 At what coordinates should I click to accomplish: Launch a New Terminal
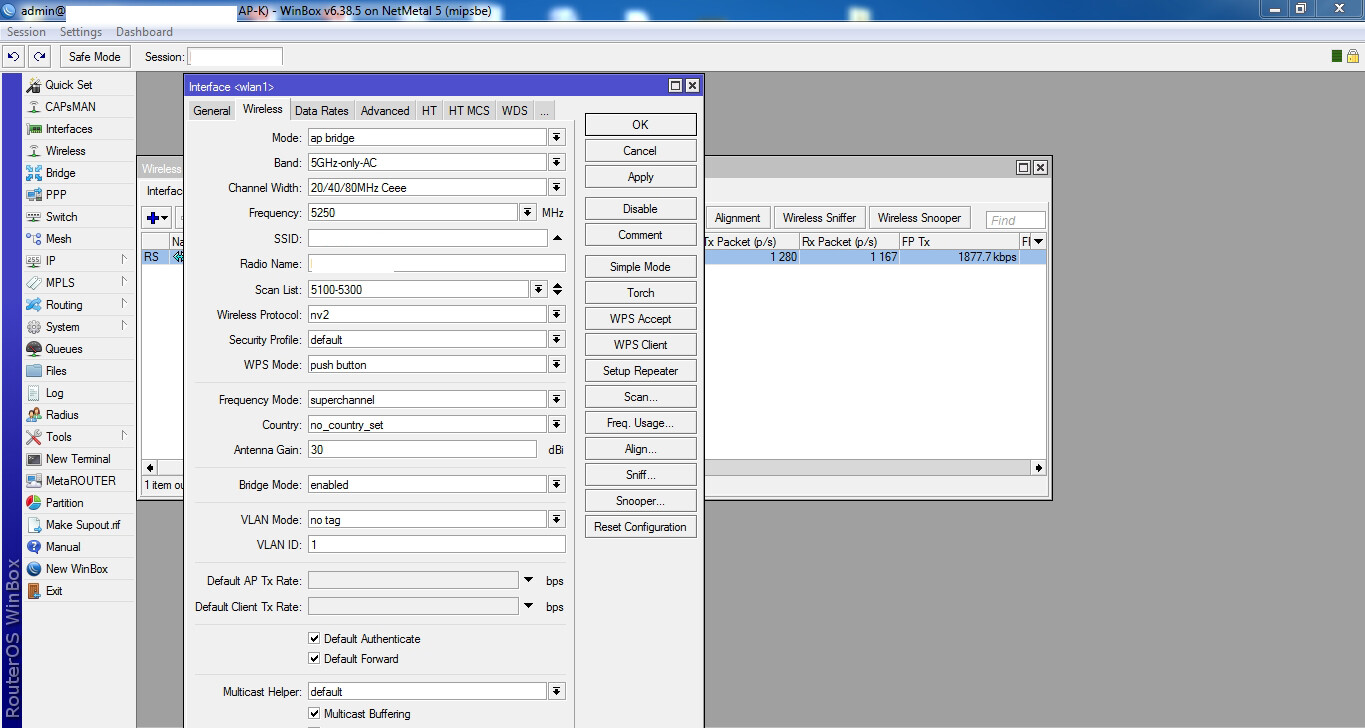(x=77, y=458)
